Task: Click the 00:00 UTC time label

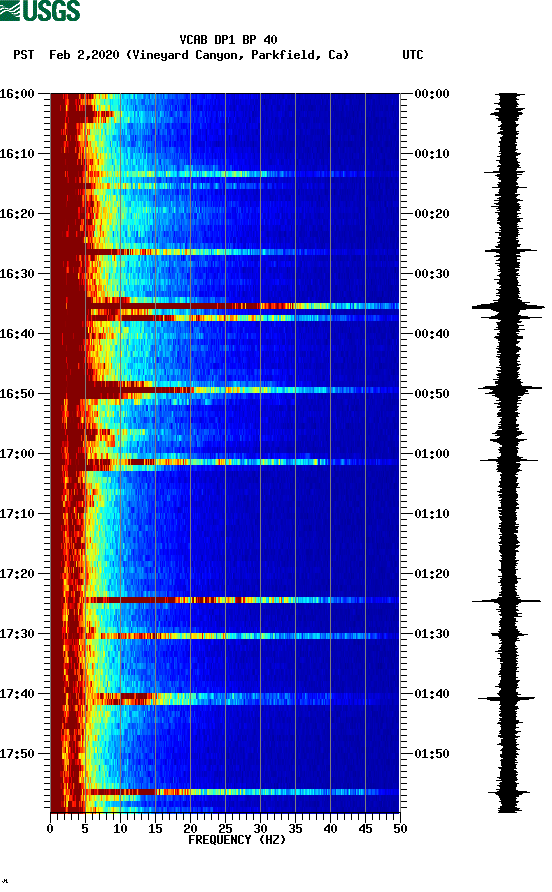Action: [432, 94]
